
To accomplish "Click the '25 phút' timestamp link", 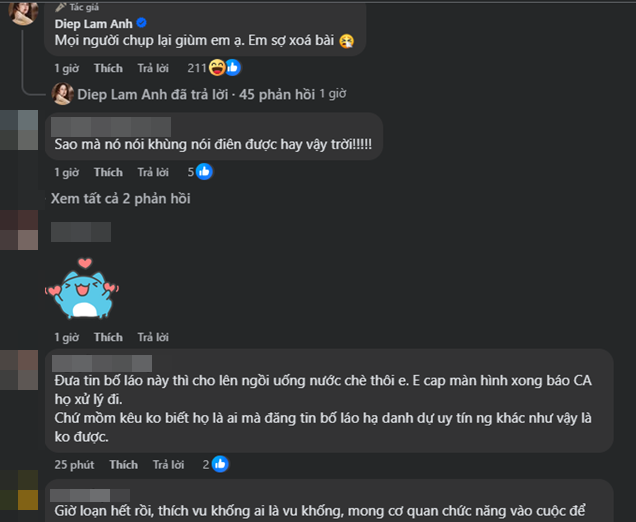I will pyautogui.click(x=74, y=464).
